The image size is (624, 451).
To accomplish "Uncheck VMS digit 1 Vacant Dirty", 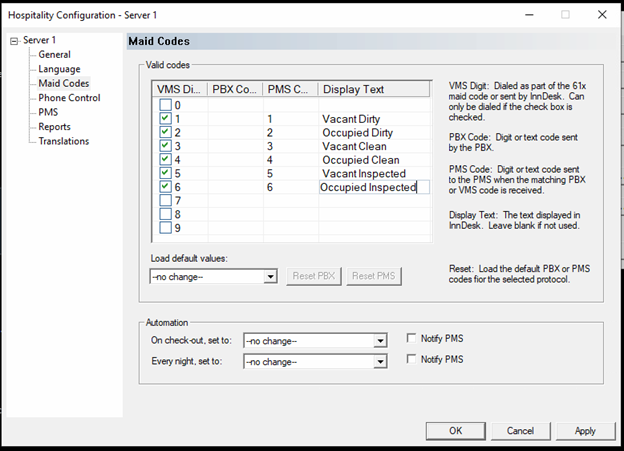I will click(165, 119).
